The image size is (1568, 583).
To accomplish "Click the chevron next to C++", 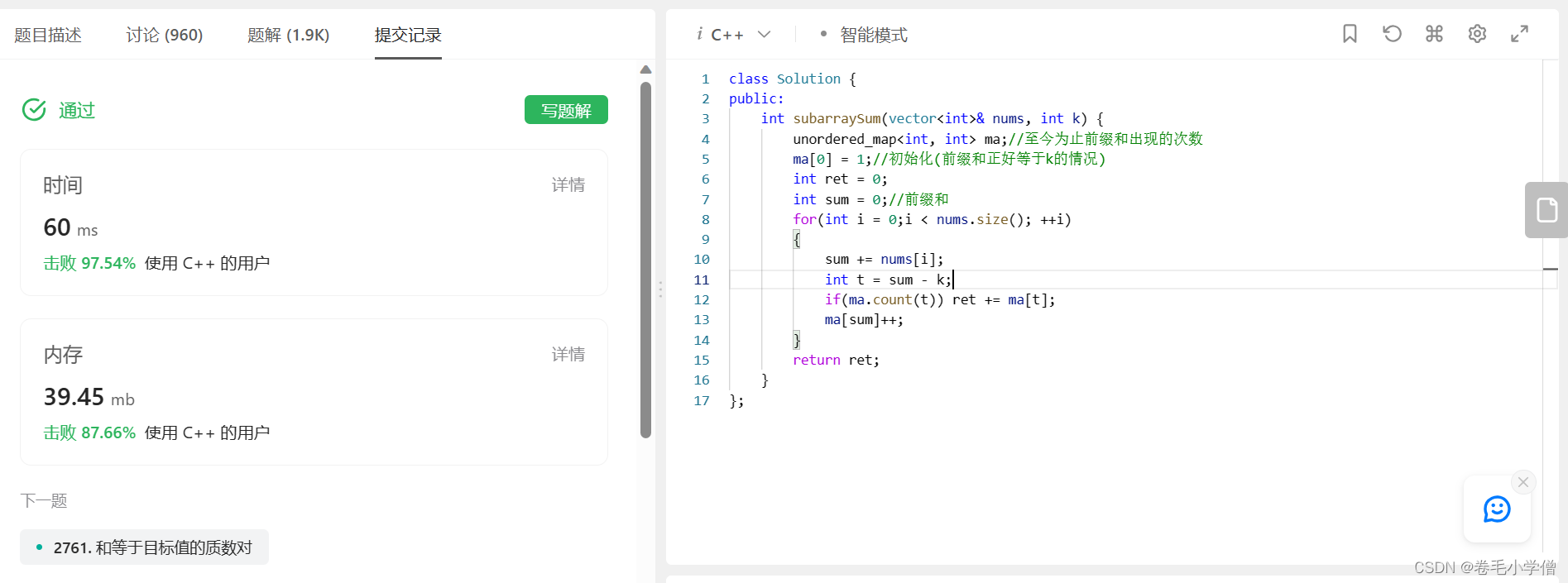I will tap(765, 35).
